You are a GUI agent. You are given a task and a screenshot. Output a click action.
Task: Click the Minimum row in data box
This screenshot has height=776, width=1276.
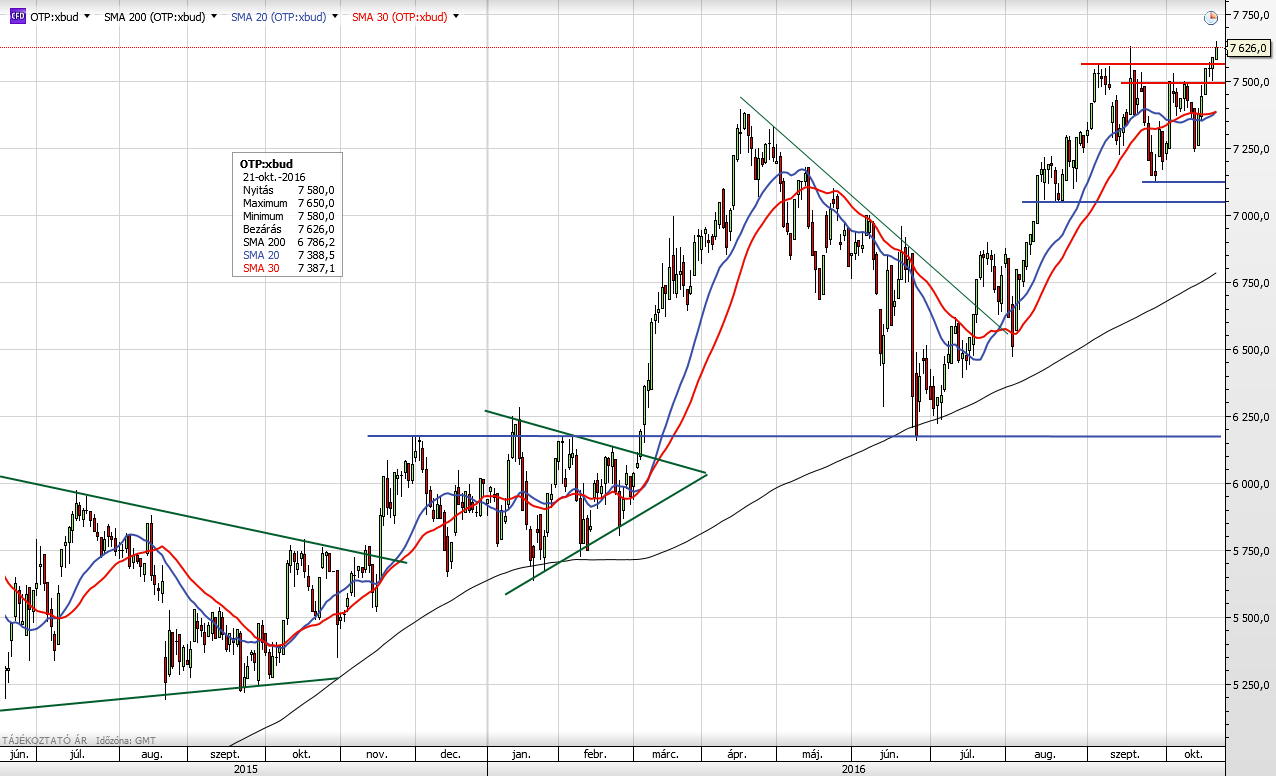pos(289,216)
